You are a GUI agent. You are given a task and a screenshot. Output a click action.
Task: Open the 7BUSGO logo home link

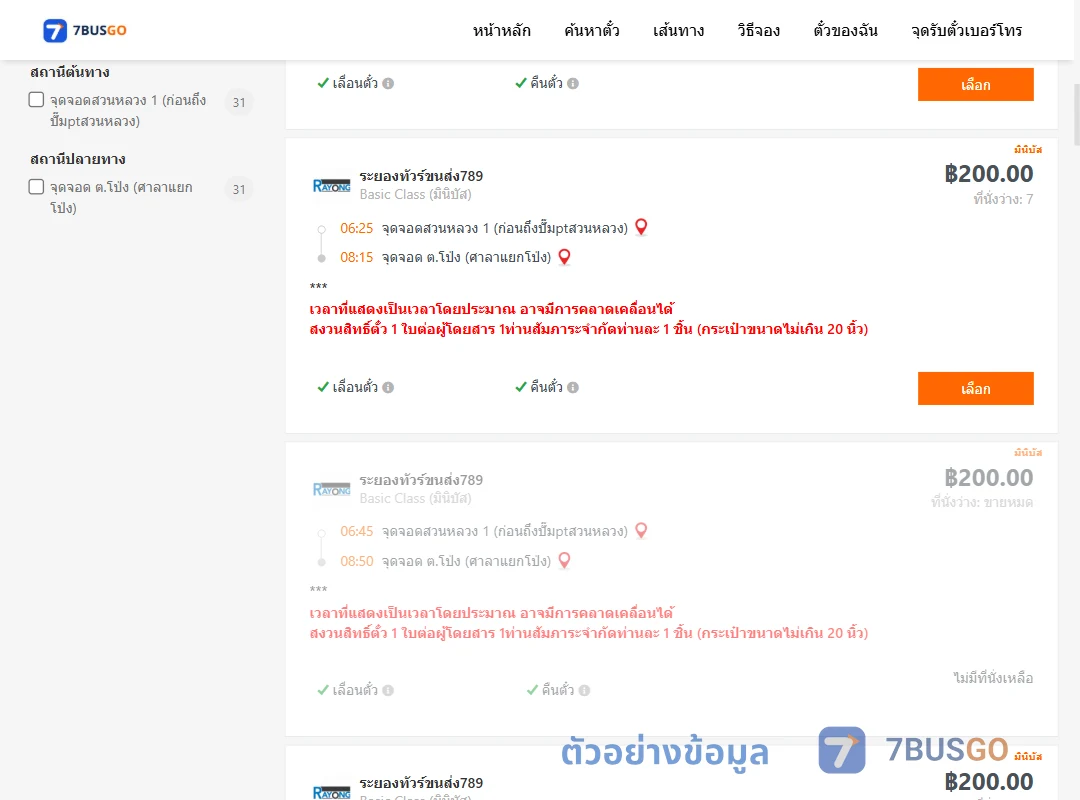85,30
